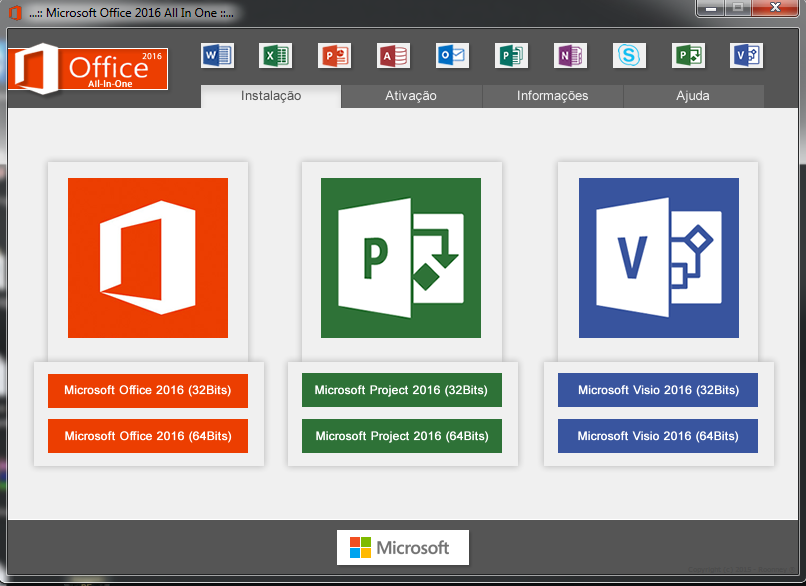Viewport: 806px width, 586px height.
Task: Click the large green Project logo tile
Action: 401,258
